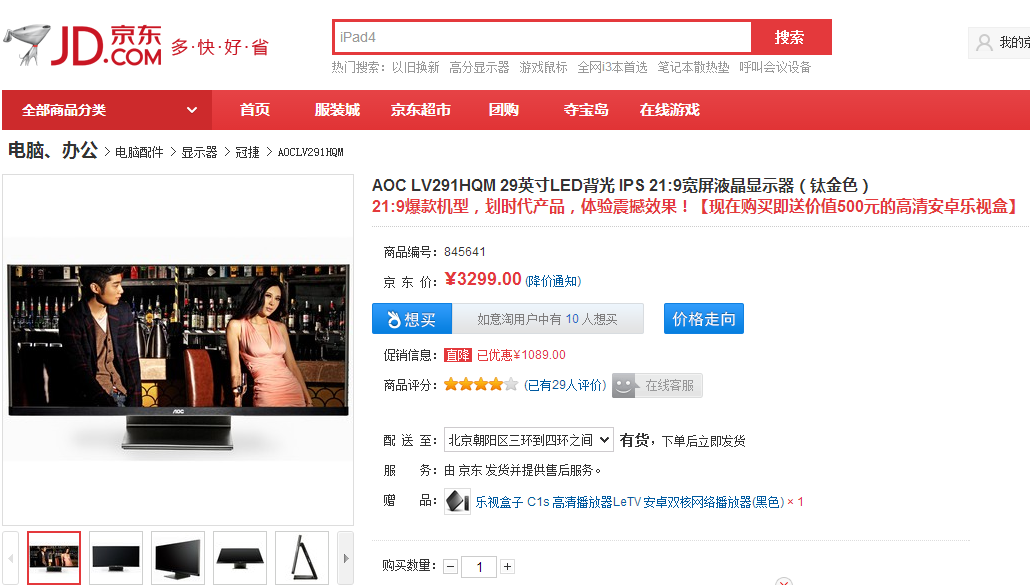Click the 冠捷 breadcrumb link
Screen dimensions: 1030x585
[x=247, y=152]
